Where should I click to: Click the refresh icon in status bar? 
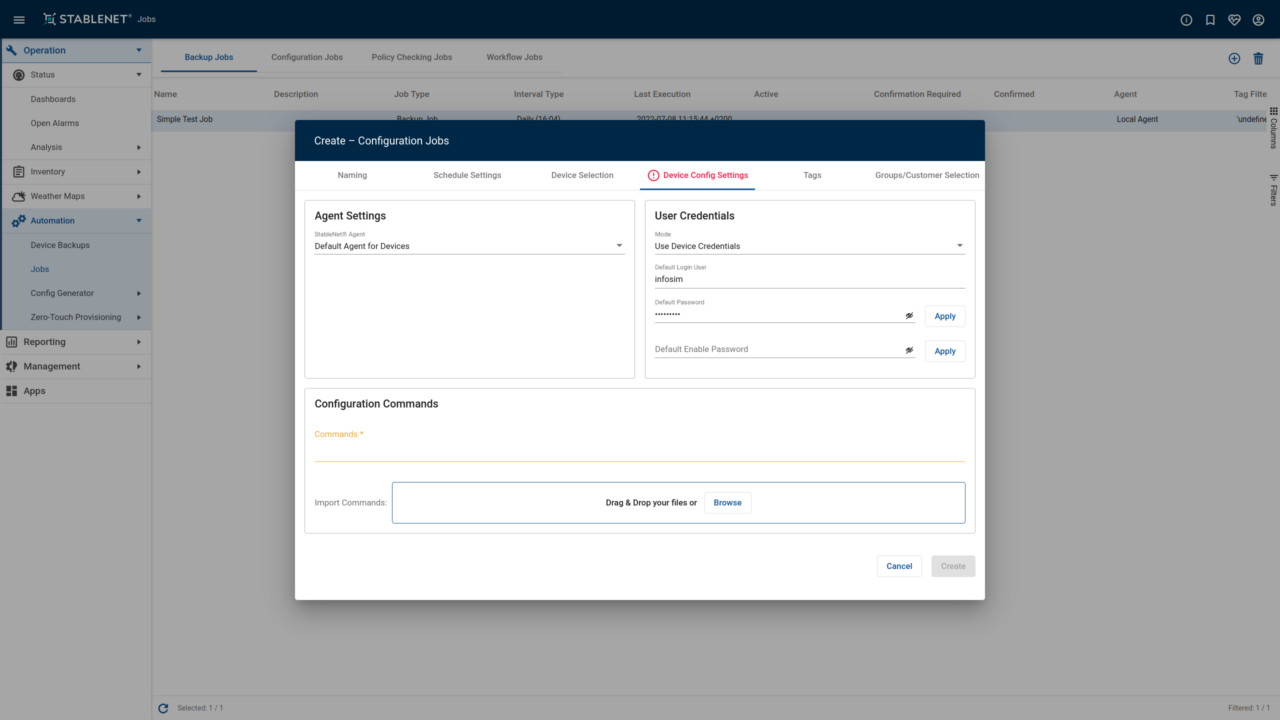(x=163, y=708)
